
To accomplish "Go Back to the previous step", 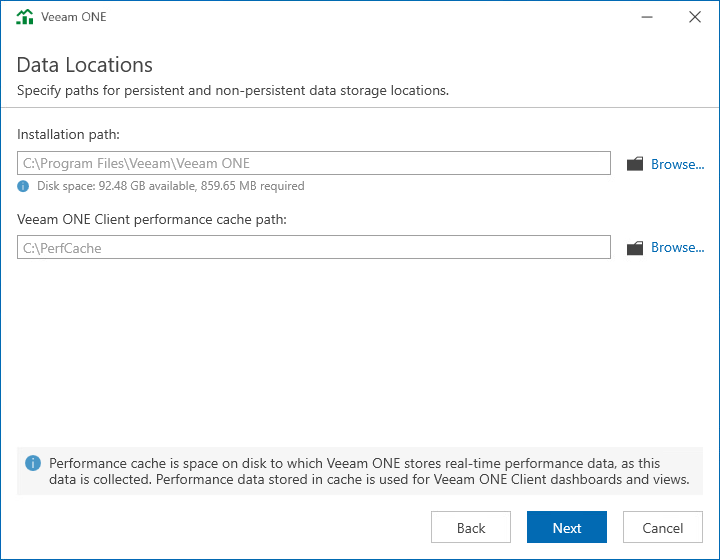I will coord(471,527).
